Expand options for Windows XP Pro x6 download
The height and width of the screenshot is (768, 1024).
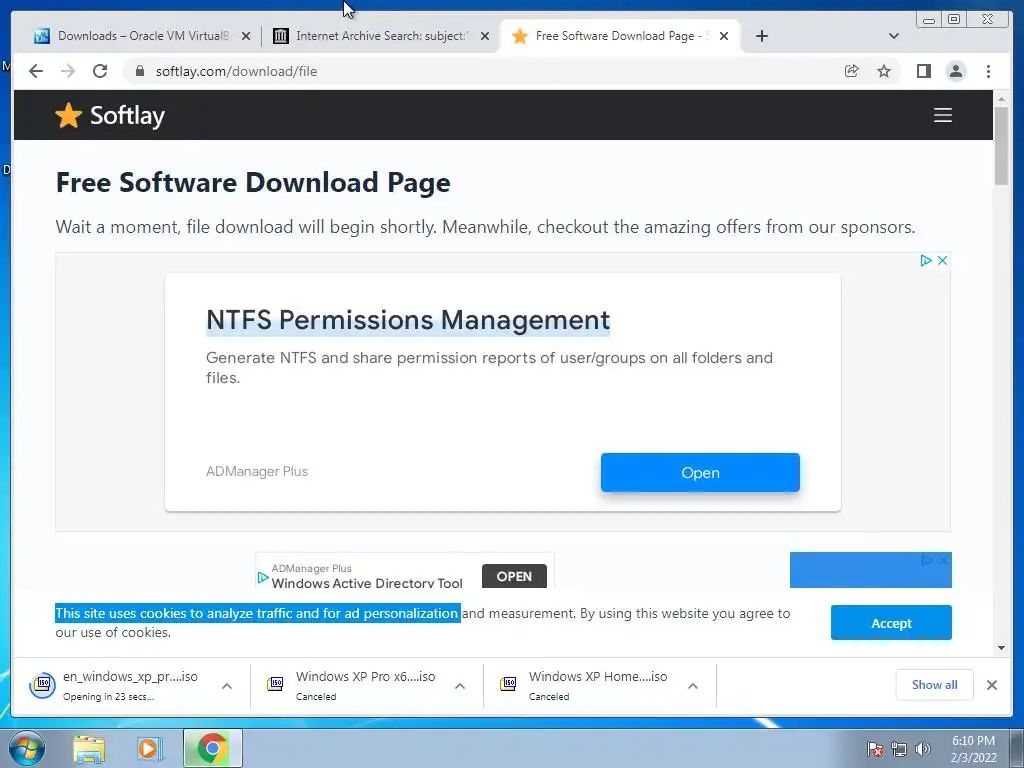(460, 686)
